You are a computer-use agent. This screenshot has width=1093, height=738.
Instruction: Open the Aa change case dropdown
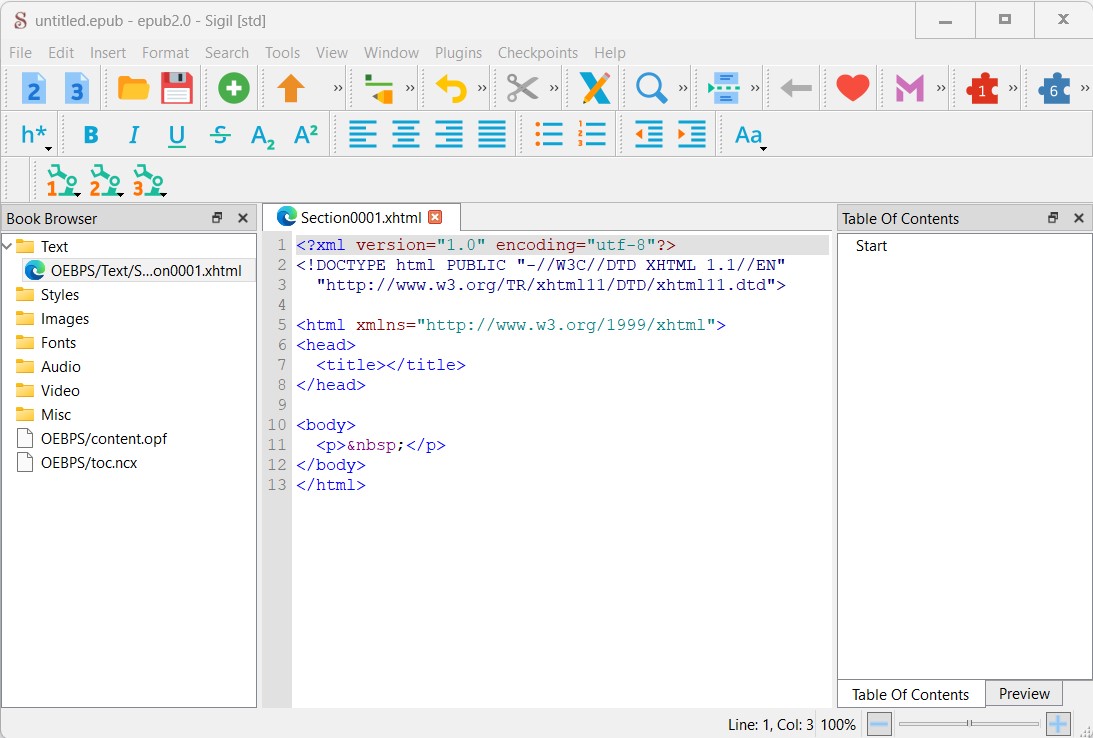click(749, 135)
